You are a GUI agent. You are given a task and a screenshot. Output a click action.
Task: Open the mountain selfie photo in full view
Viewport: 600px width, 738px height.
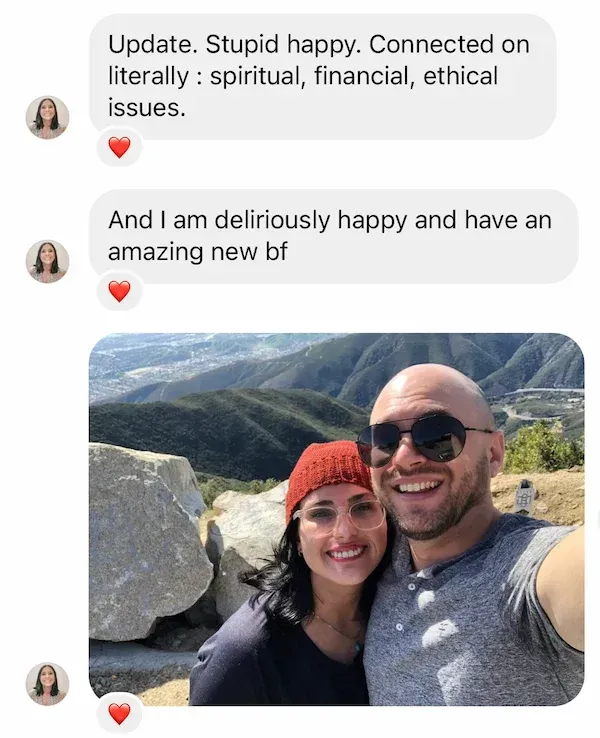point(336,519)
